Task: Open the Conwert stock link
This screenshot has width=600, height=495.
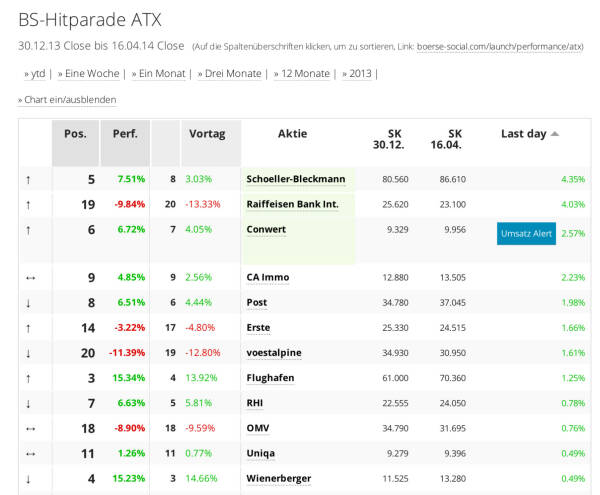Action: (x=266, y=229)
